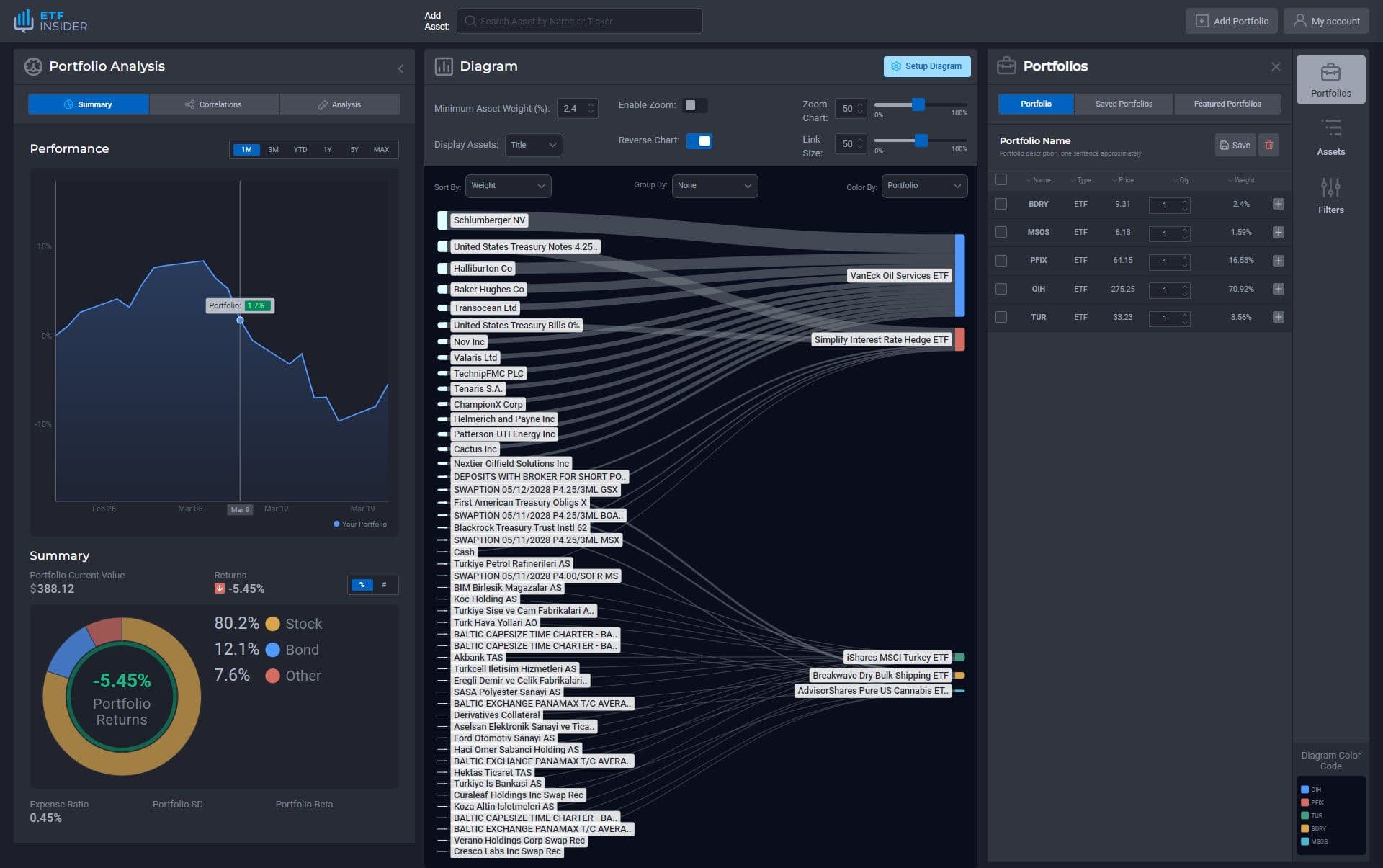Open the Filters sidebar section

pos(1330,196)
